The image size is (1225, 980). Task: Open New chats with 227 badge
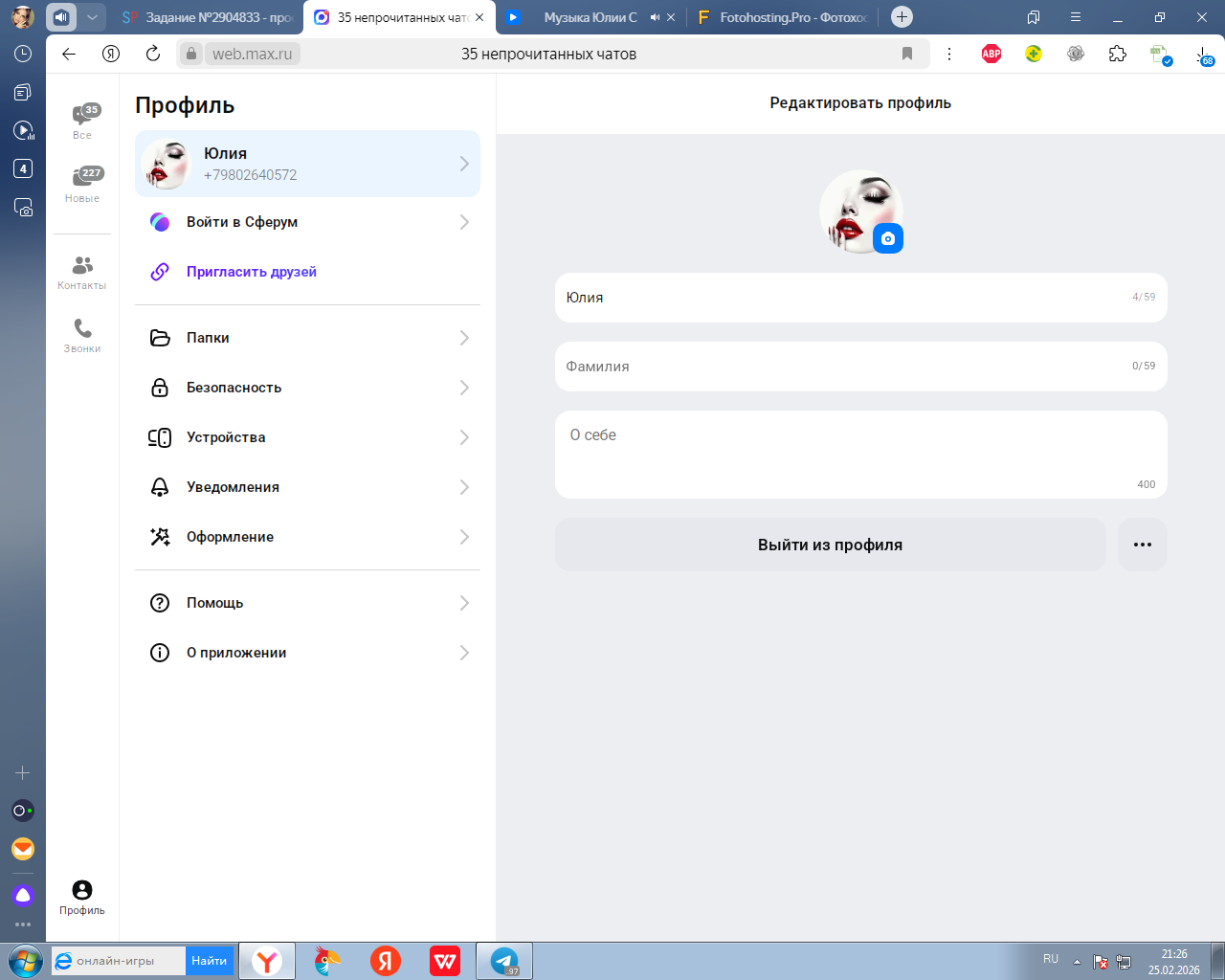pos(82,183)
